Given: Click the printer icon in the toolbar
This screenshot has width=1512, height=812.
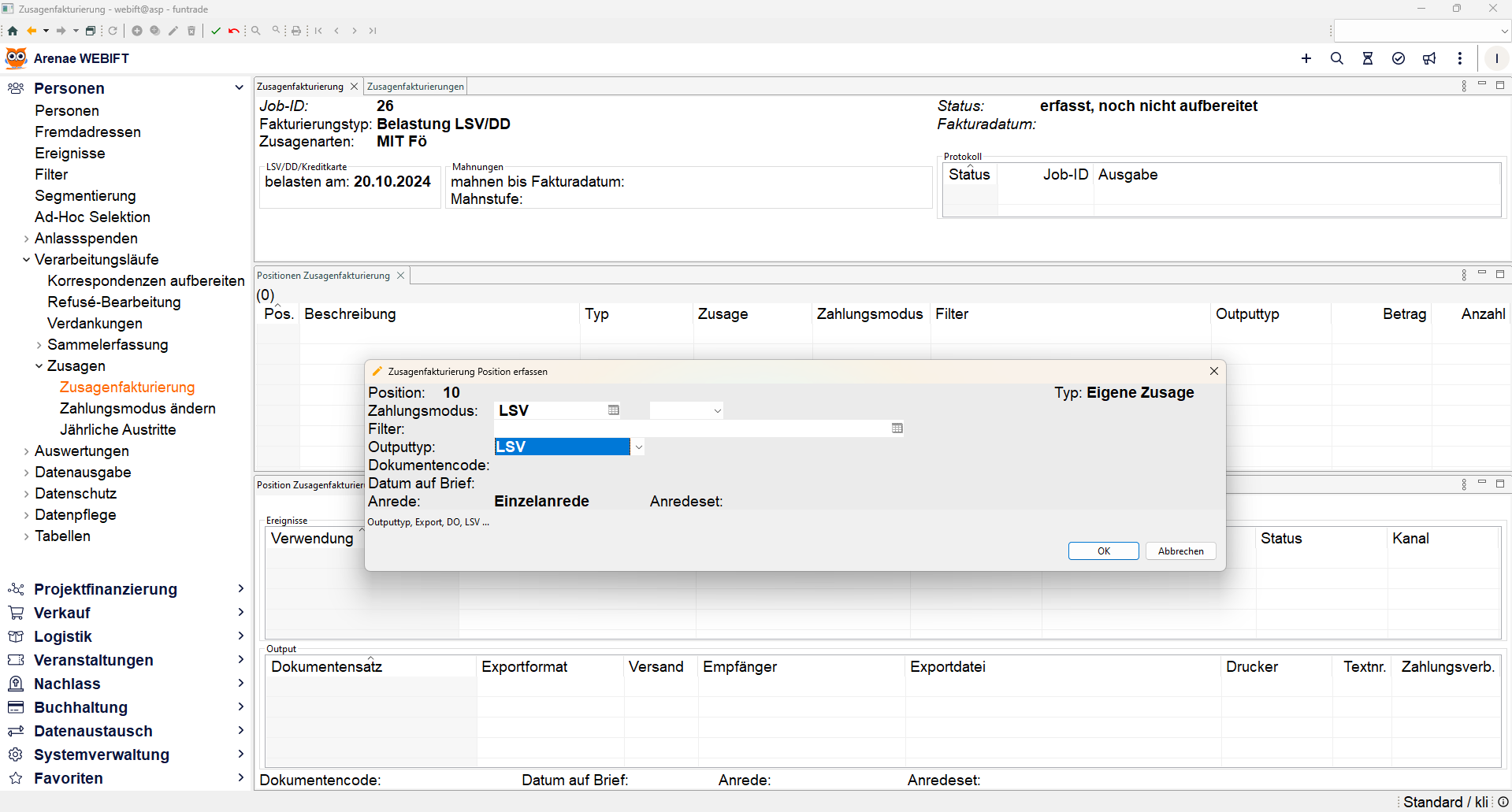Looking at the screenshot, I should 296,31.
